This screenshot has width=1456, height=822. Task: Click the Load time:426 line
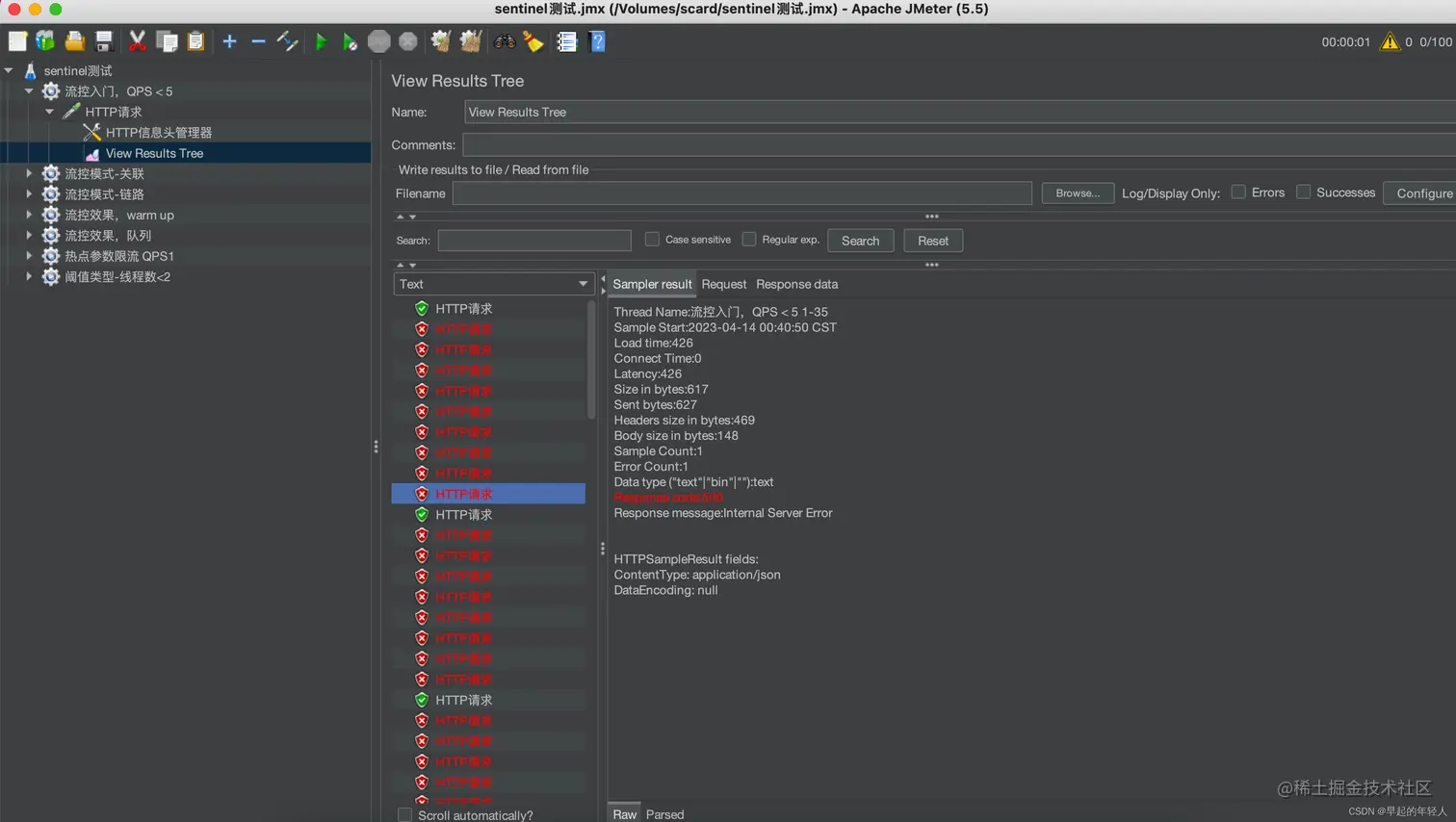(653, 343)
